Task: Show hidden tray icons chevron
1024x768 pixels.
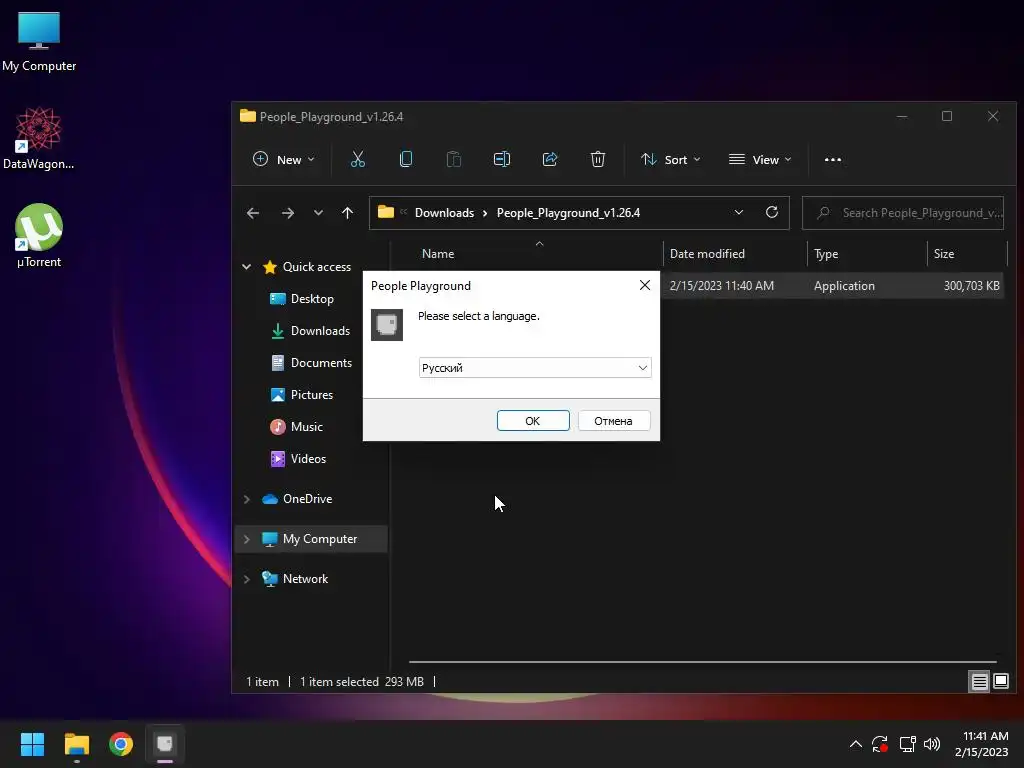Action: (x=856, y=744)
